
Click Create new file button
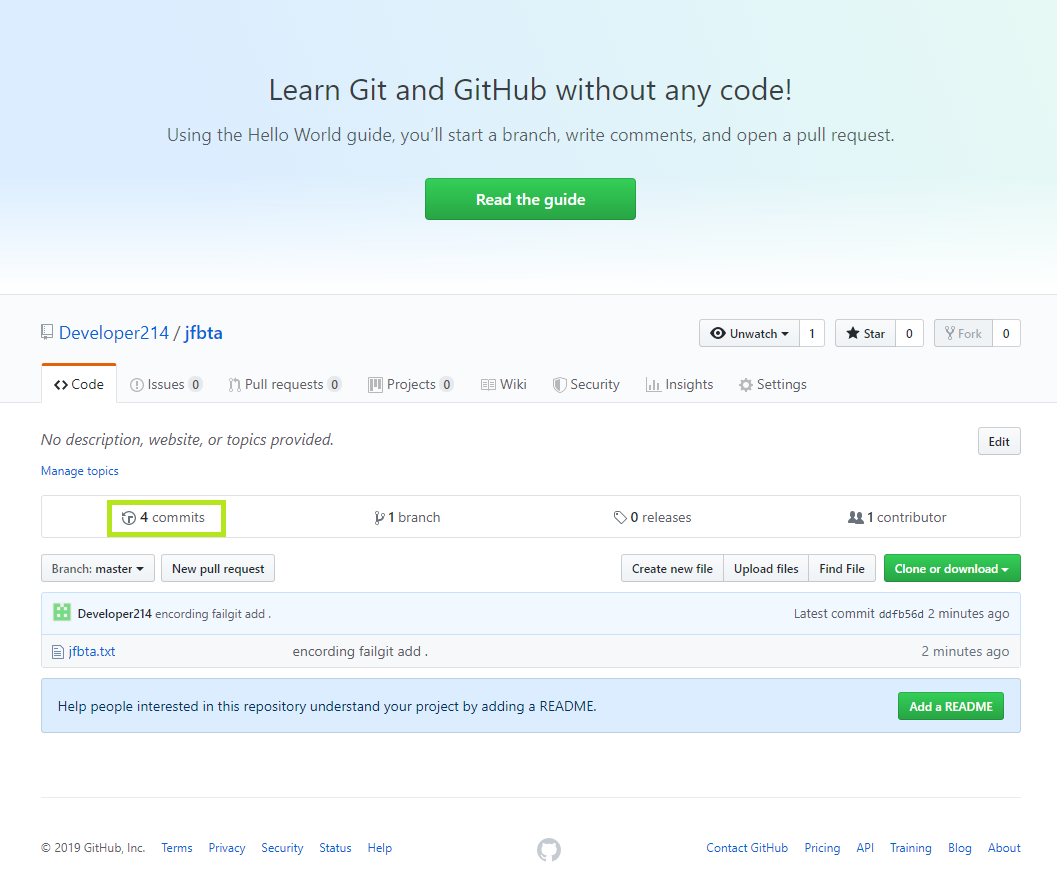tap(672, 568)
